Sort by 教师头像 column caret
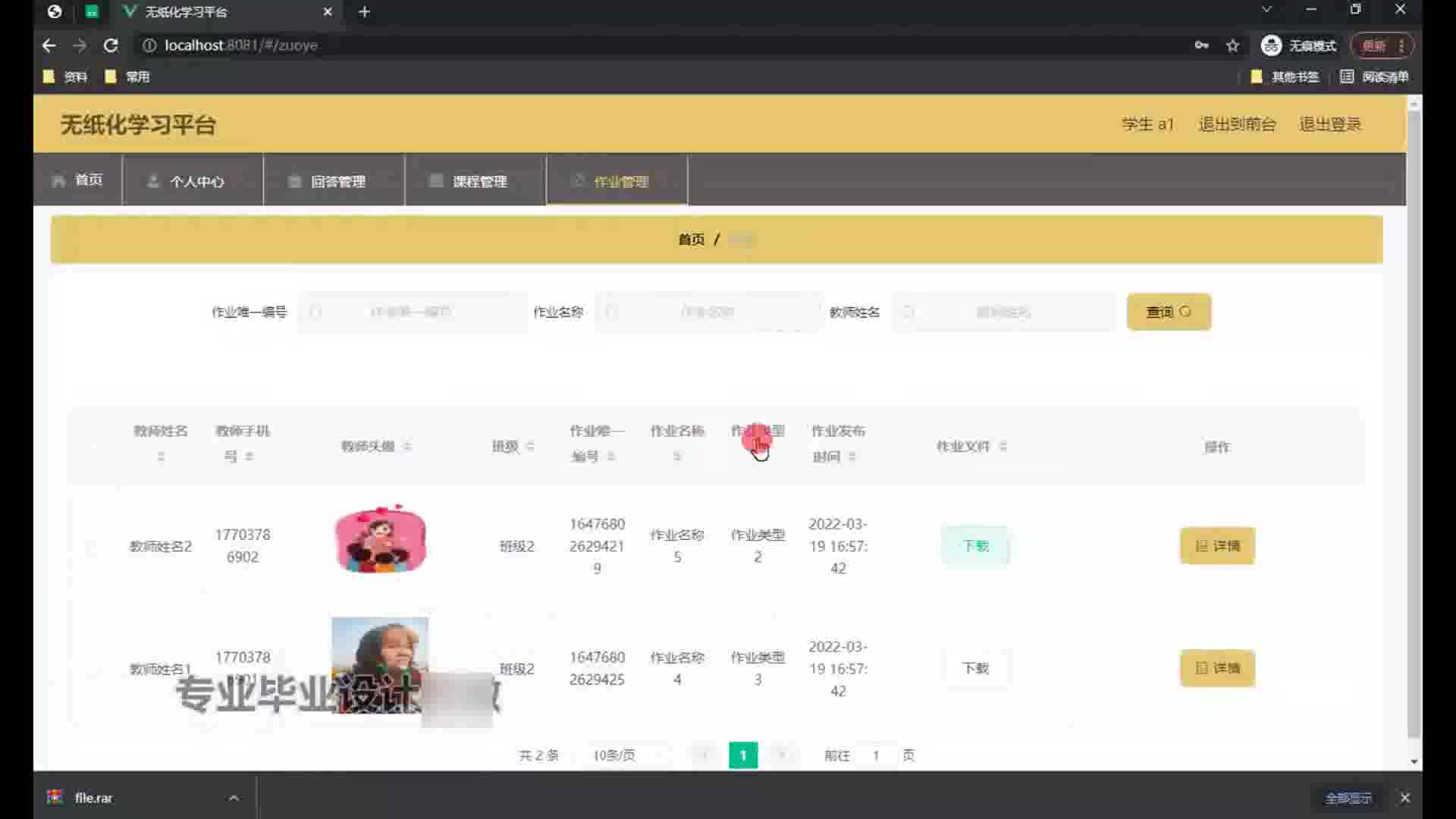Viewport: 1456px width, 819px height. coord(407,446)
